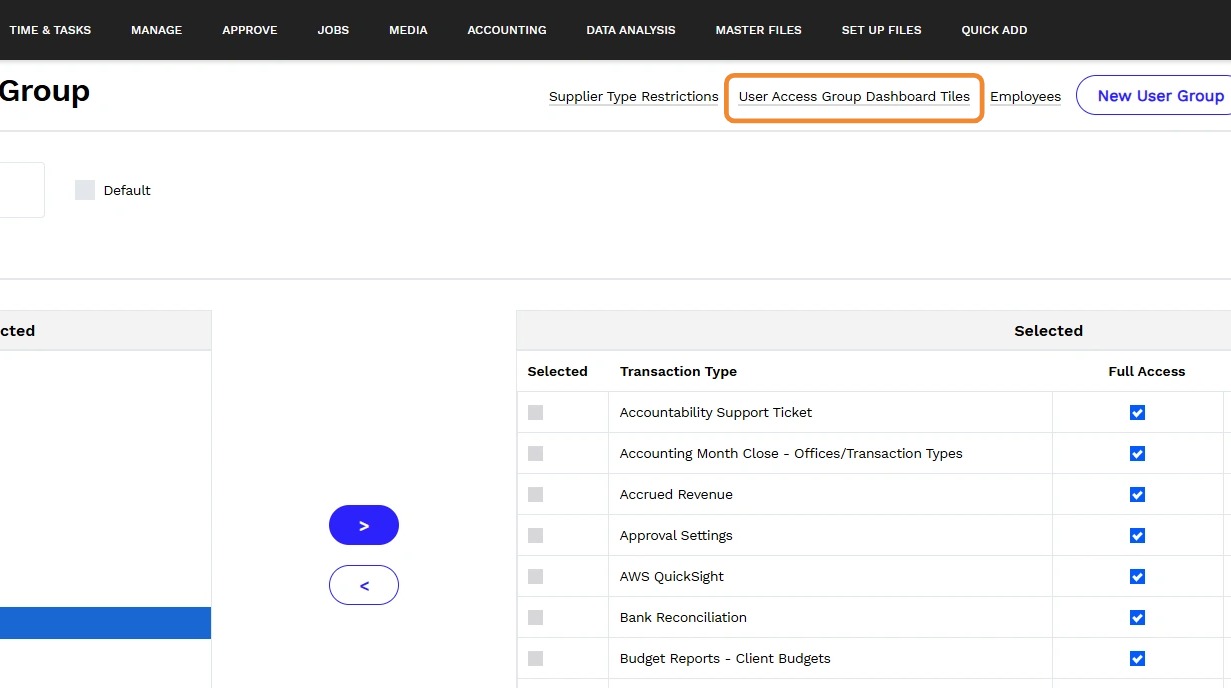
Task: Select the highlighted blue row in left list
Action: (105, 623)
